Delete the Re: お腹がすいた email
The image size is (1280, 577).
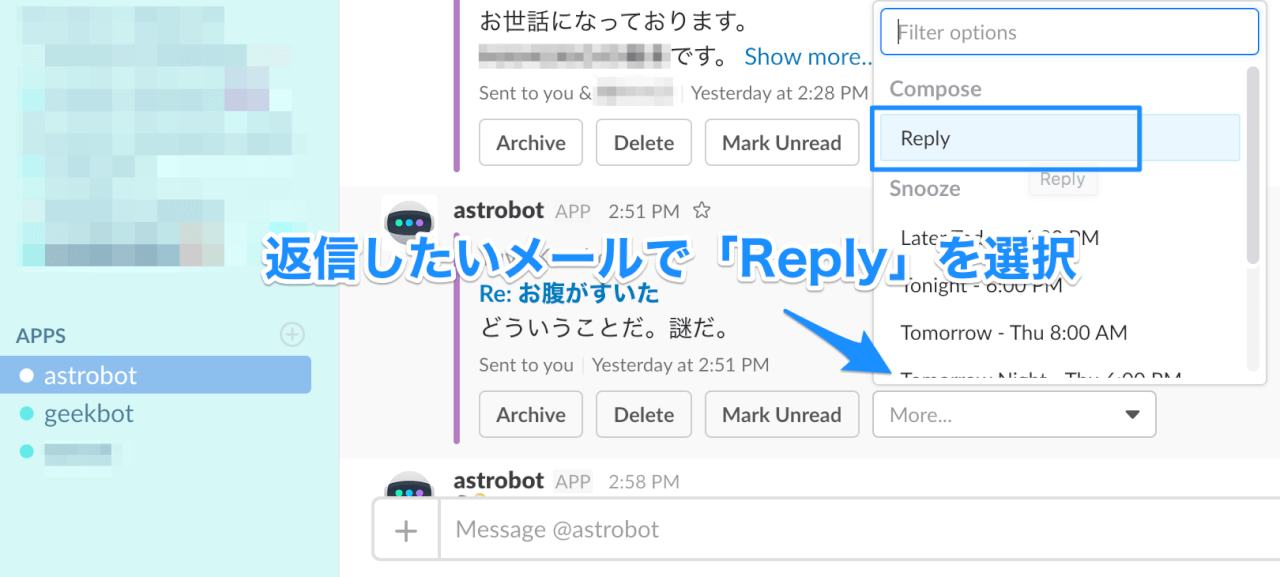coord(644,414)
